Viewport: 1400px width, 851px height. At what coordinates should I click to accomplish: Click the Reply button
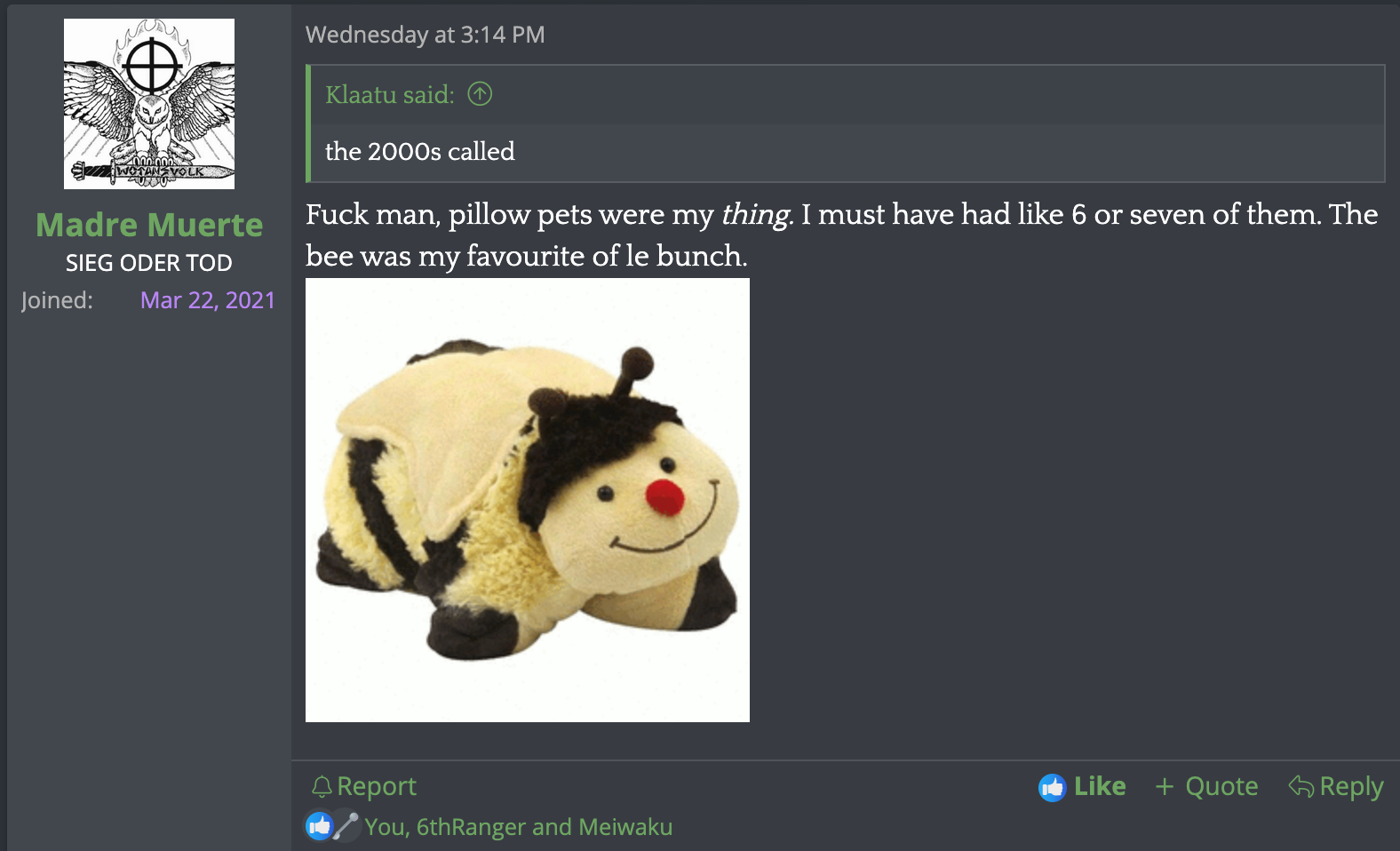click(1336, 786)
